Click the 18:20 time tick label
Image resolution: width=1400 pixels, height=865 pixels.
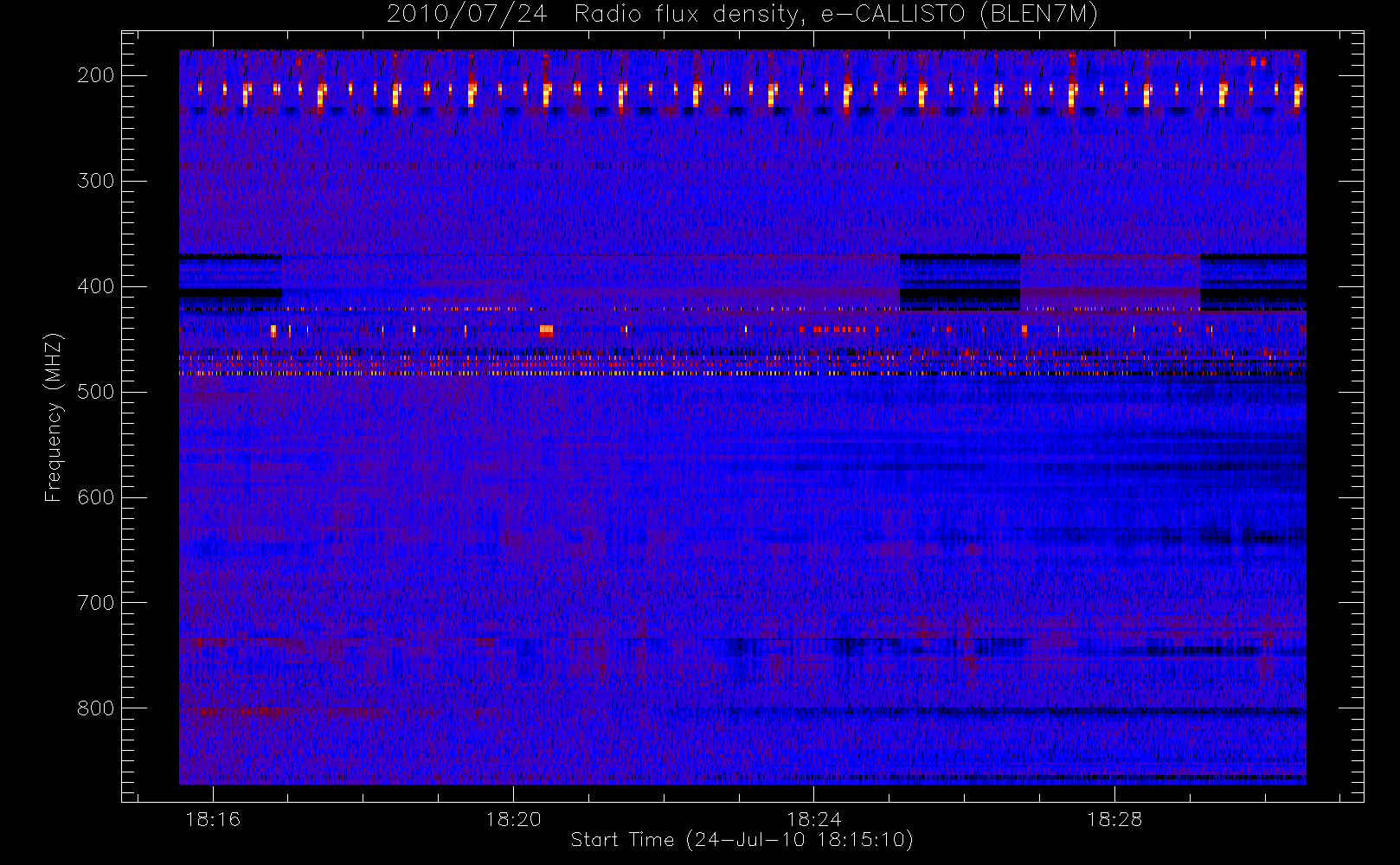[513, 819]
